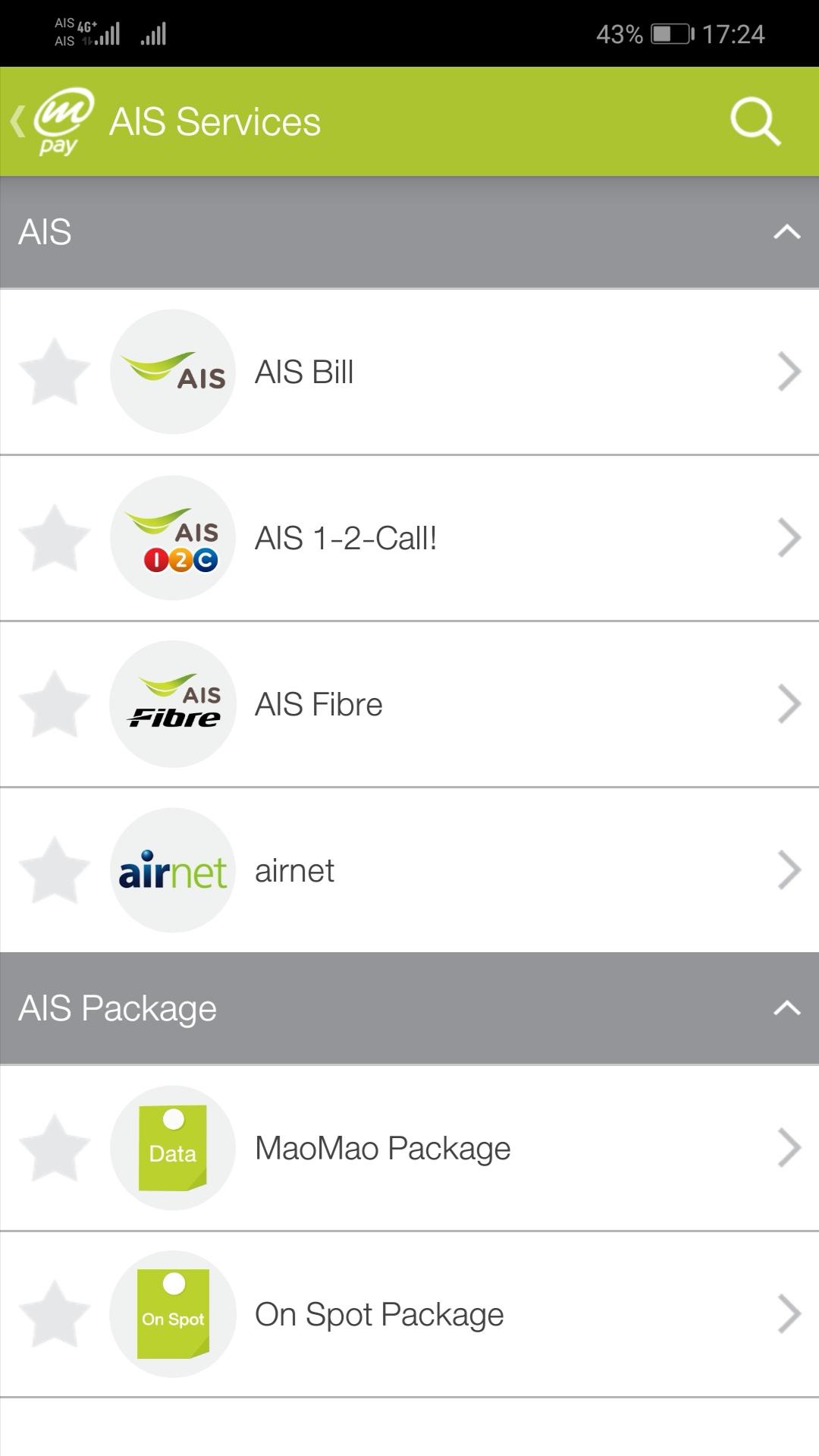This screenshot has height=1456, width=819.
Task: Select the airnet label
Action: click(294, 871)
